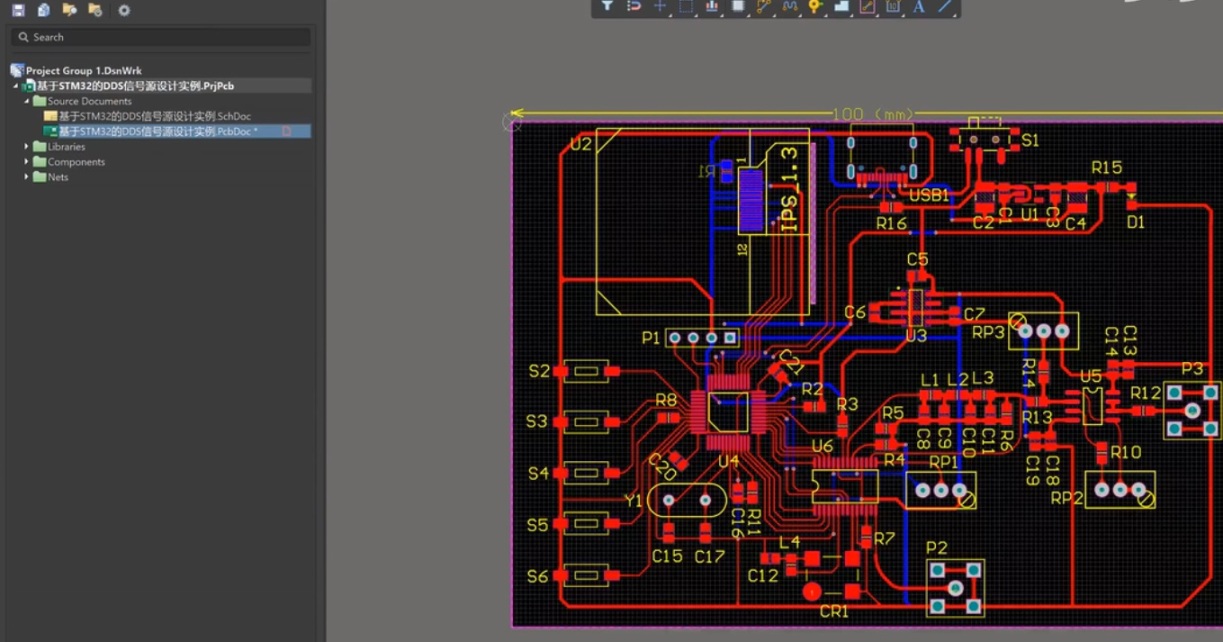Select the place line tool
Image resolution: width=1223 pixels, height=642 pixels.
coord(945,6)
